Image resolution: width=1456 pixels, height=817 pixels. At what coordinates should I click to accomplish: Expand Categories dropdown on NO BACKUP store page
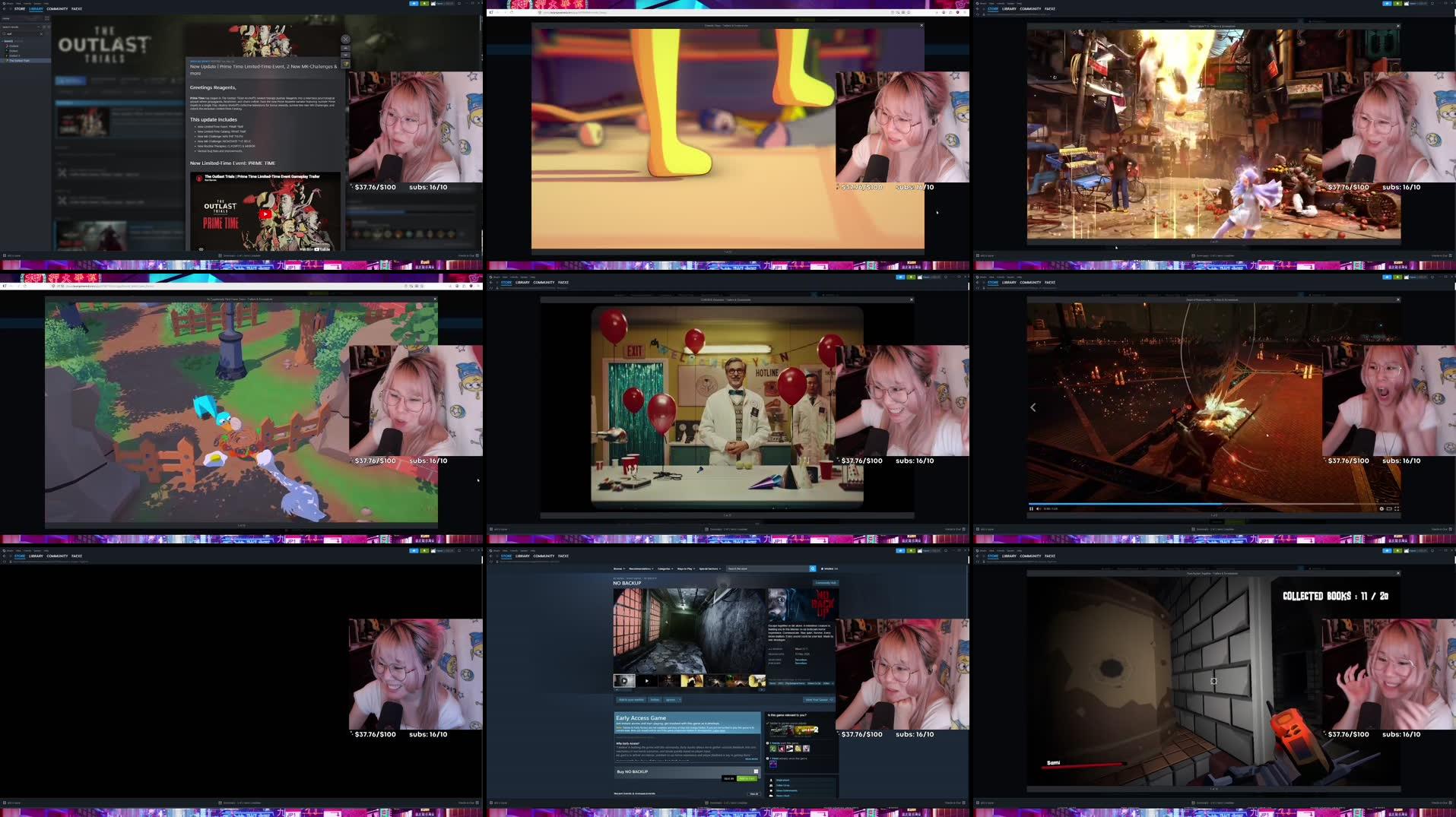click(665, 568)
